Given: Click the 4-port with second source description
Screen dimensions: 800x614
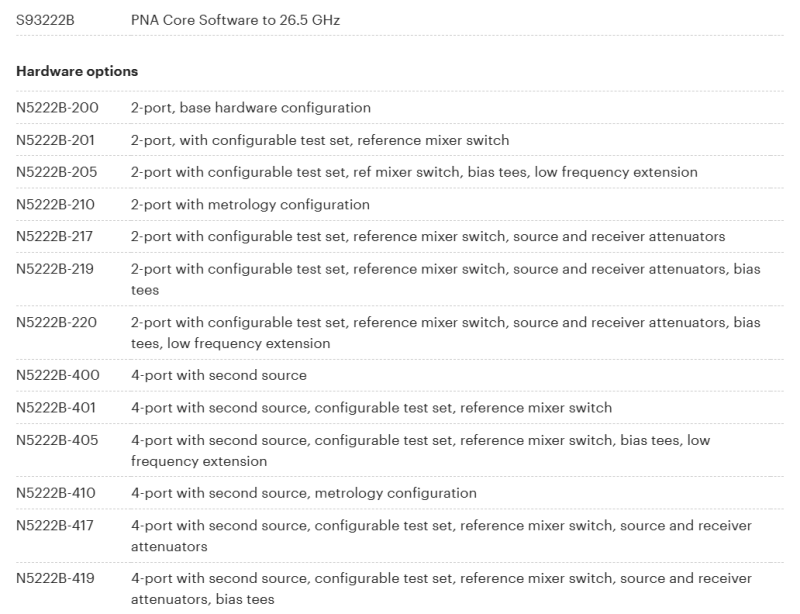Looking at the screenshot, I should tap(219, 375).
